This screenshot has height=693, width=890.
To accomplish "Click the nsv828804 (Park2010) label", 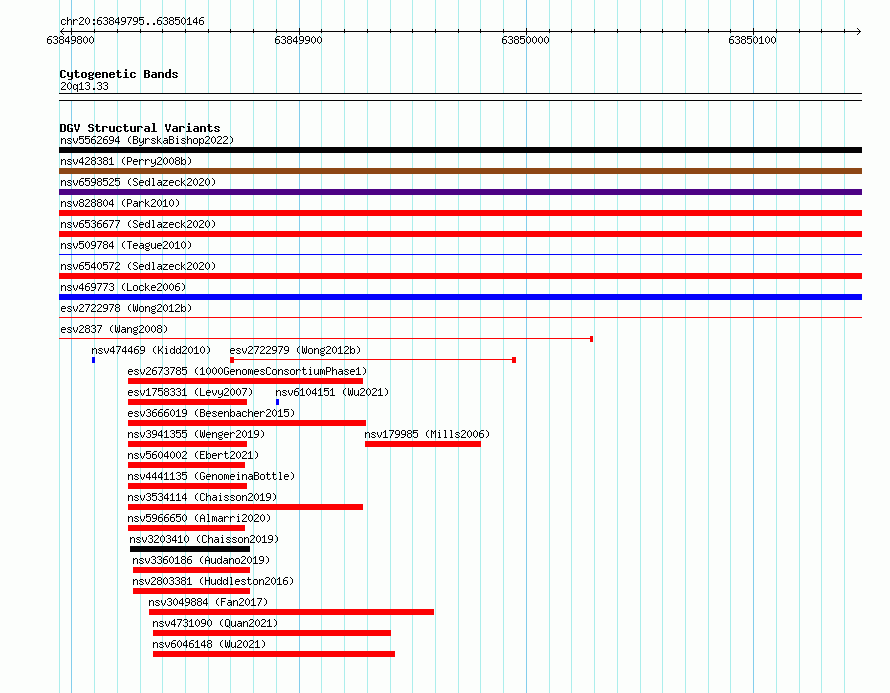I will 120,203.
